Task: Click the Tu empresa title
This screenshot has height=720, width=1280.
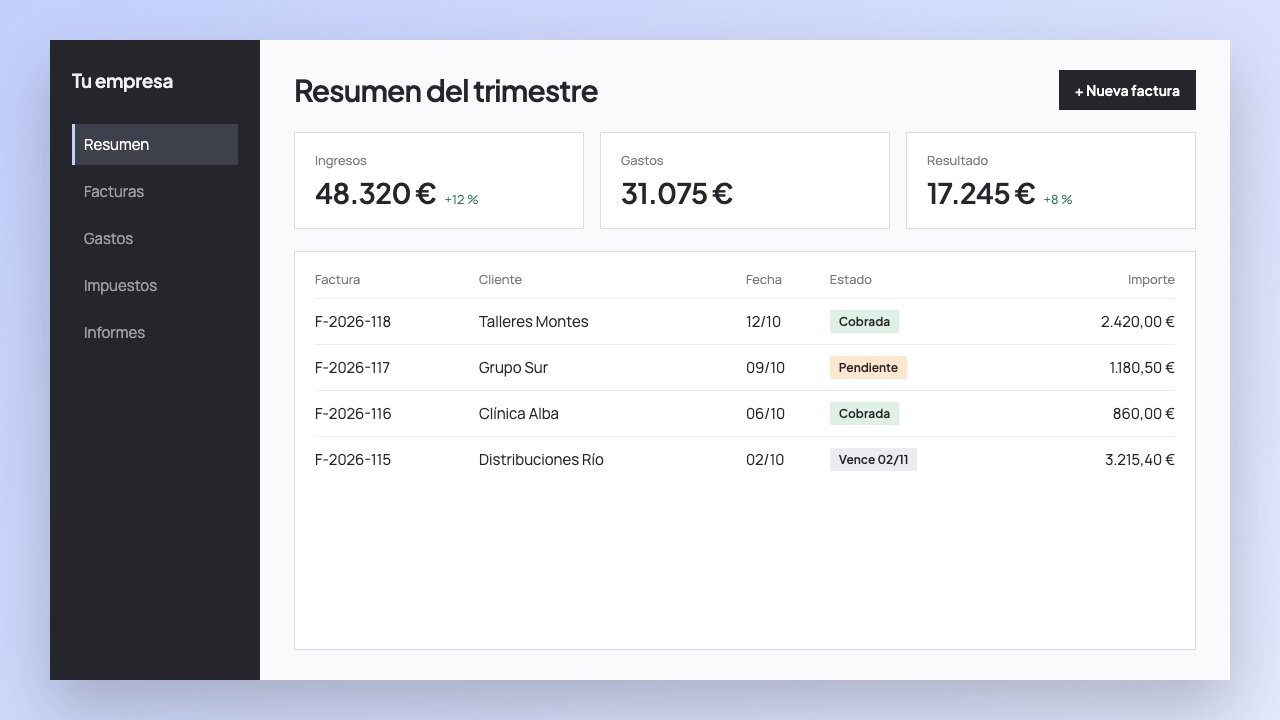Action: pos(122,81)
